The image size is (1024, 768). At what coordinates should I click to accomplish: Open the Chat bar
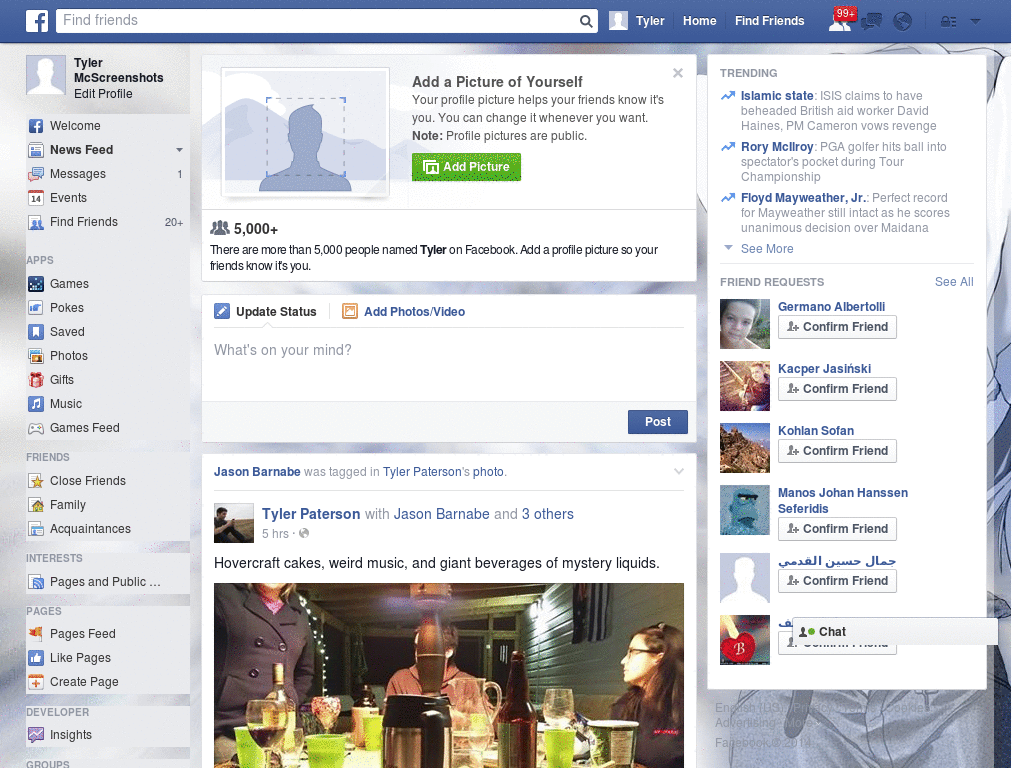click(895, 632)
